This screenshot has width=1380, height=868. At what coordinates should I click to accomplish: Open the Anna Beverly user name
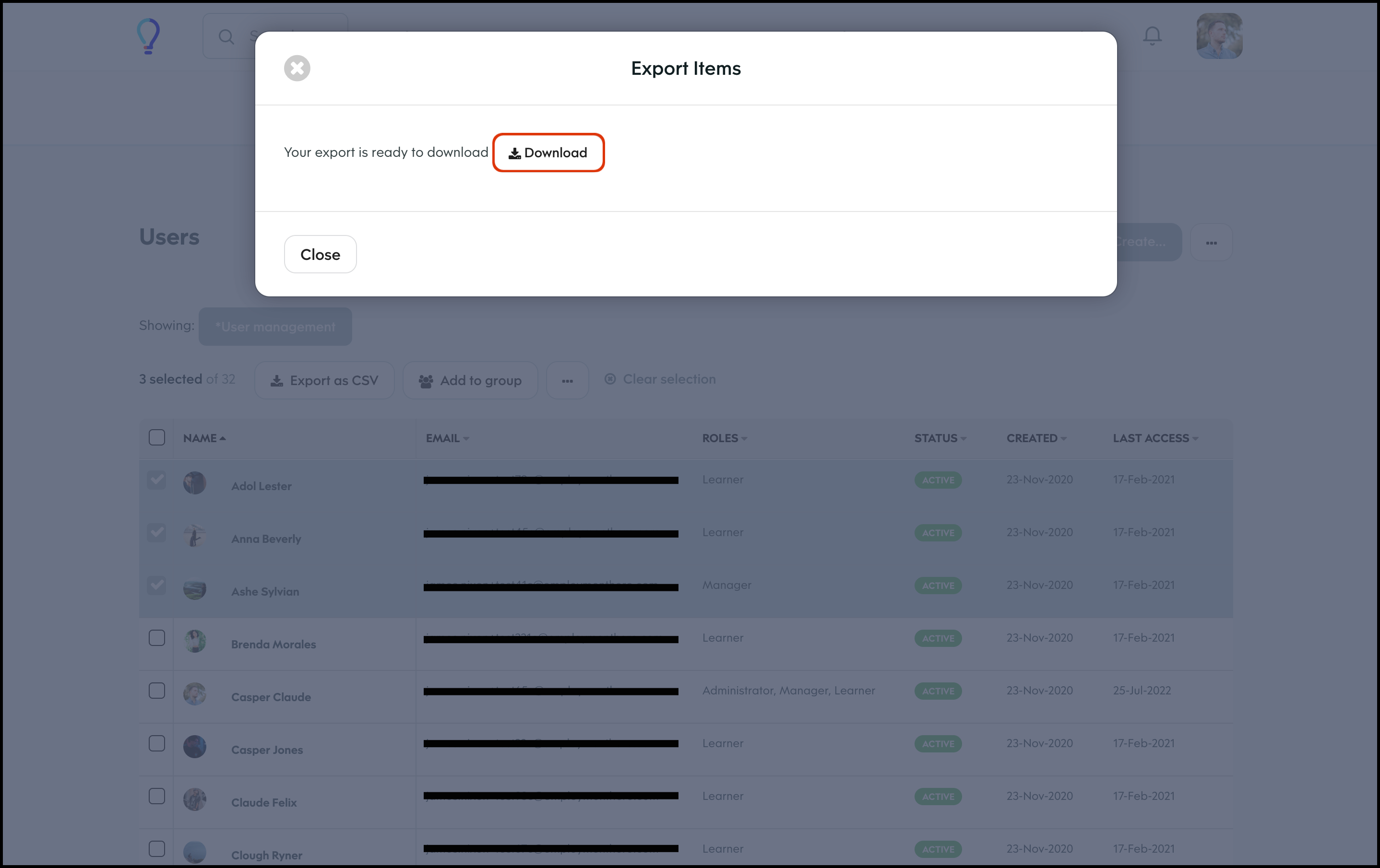click(266, 539)
